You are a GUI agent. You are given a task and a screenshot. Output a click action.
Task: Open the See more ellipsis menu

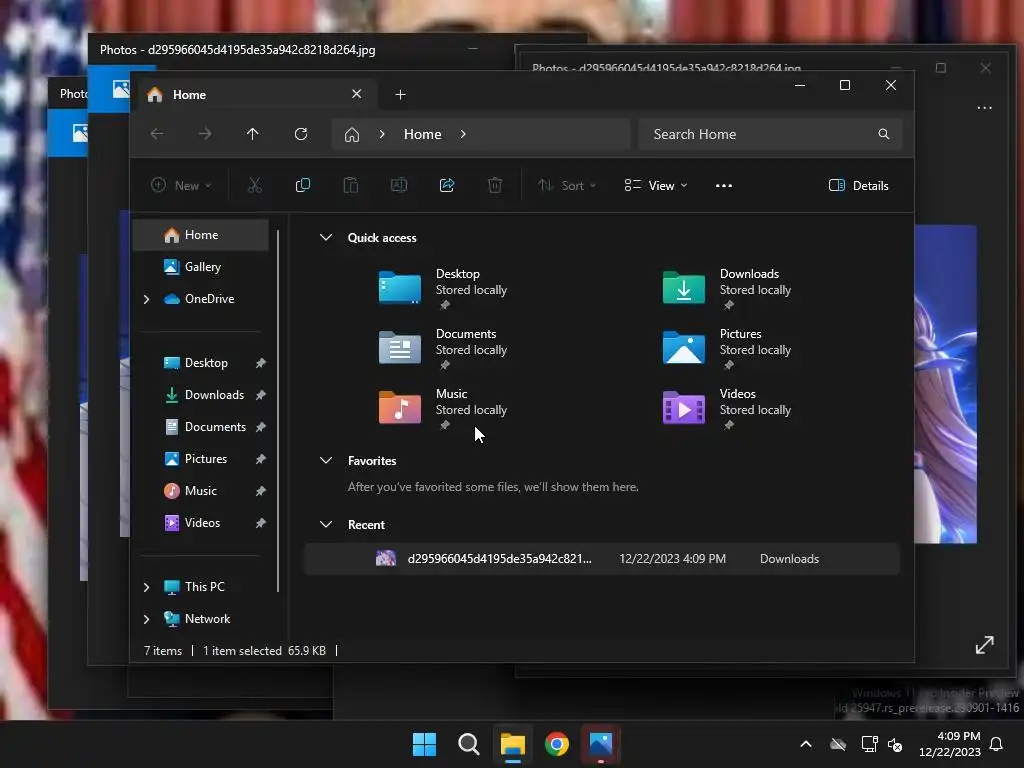click(724, 185)
